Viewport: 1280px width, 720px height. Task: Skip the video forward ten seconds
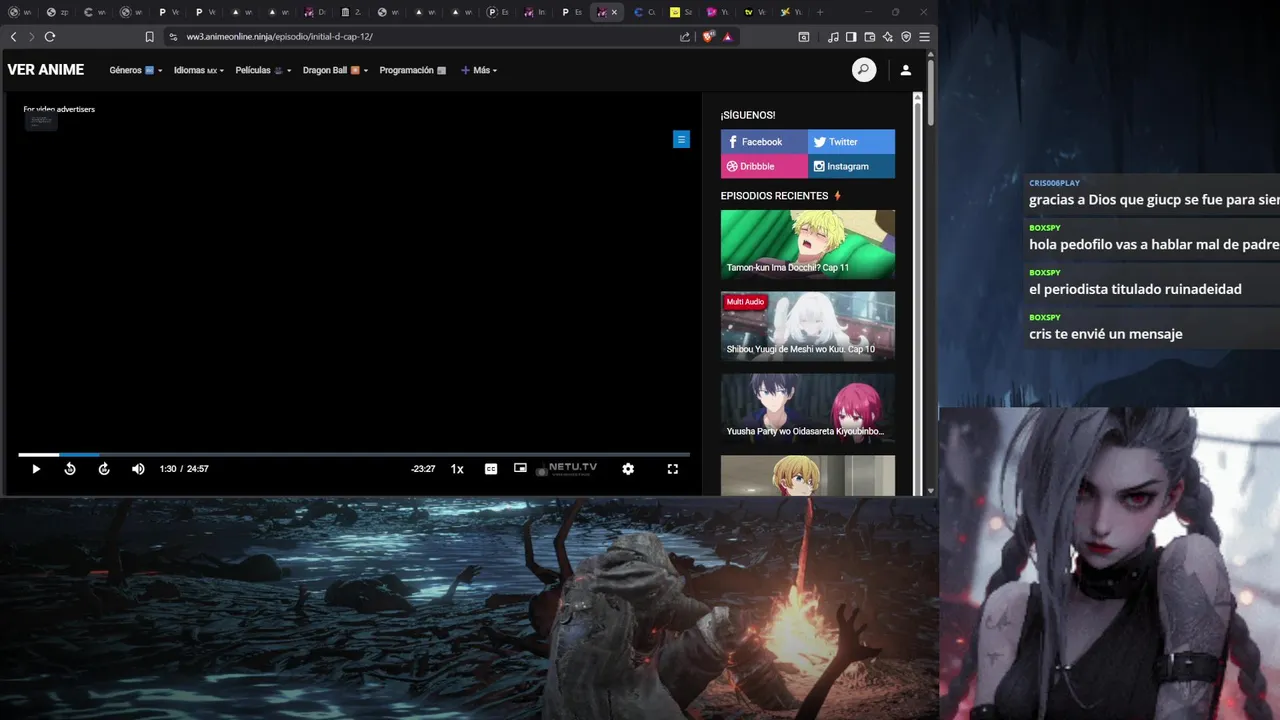104,469
